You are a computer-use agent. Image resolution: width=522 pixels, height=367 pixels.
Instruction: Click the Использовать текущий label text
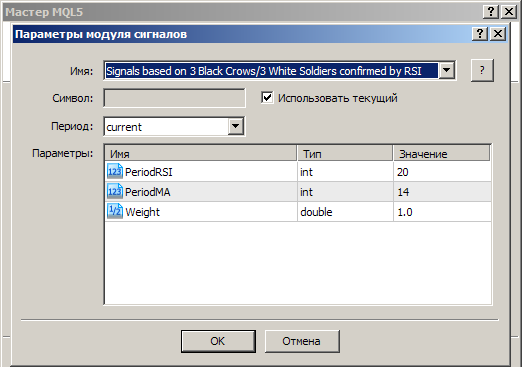pyautogui.click(x=338, y=98)
